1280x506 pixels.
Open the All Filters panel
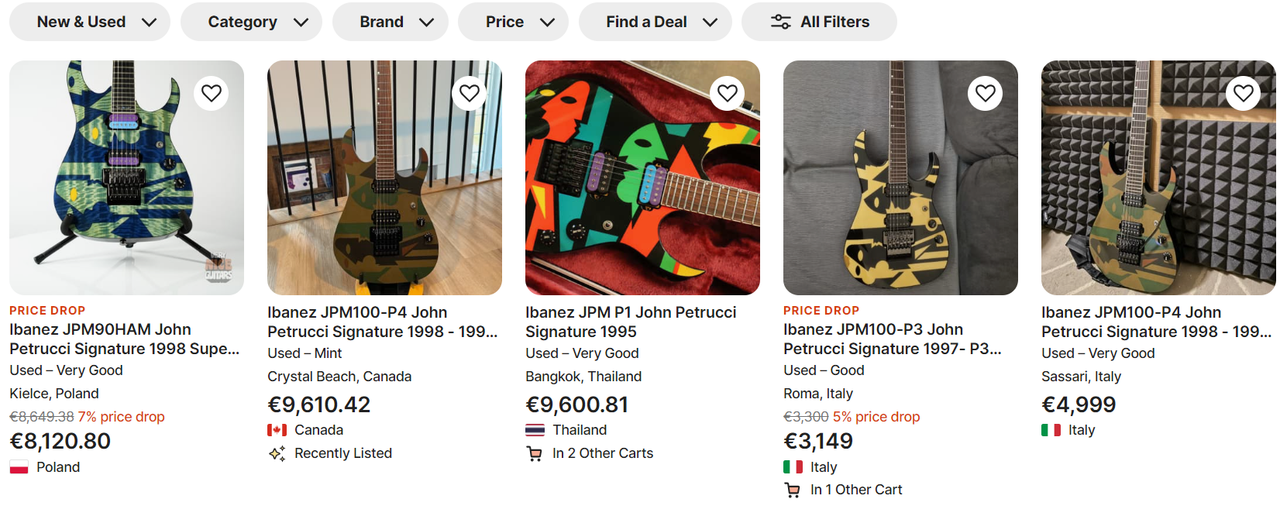coord(819,22)
